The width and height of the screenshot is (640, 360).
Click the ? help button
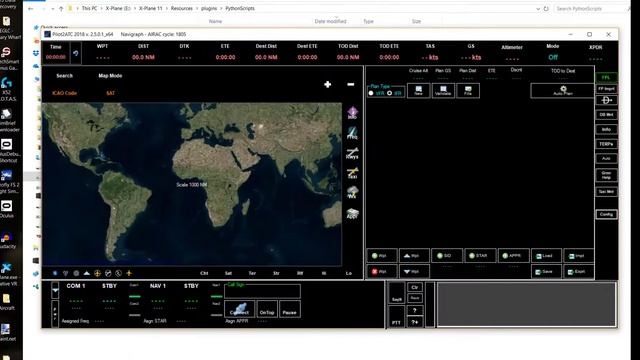[415, 311]
